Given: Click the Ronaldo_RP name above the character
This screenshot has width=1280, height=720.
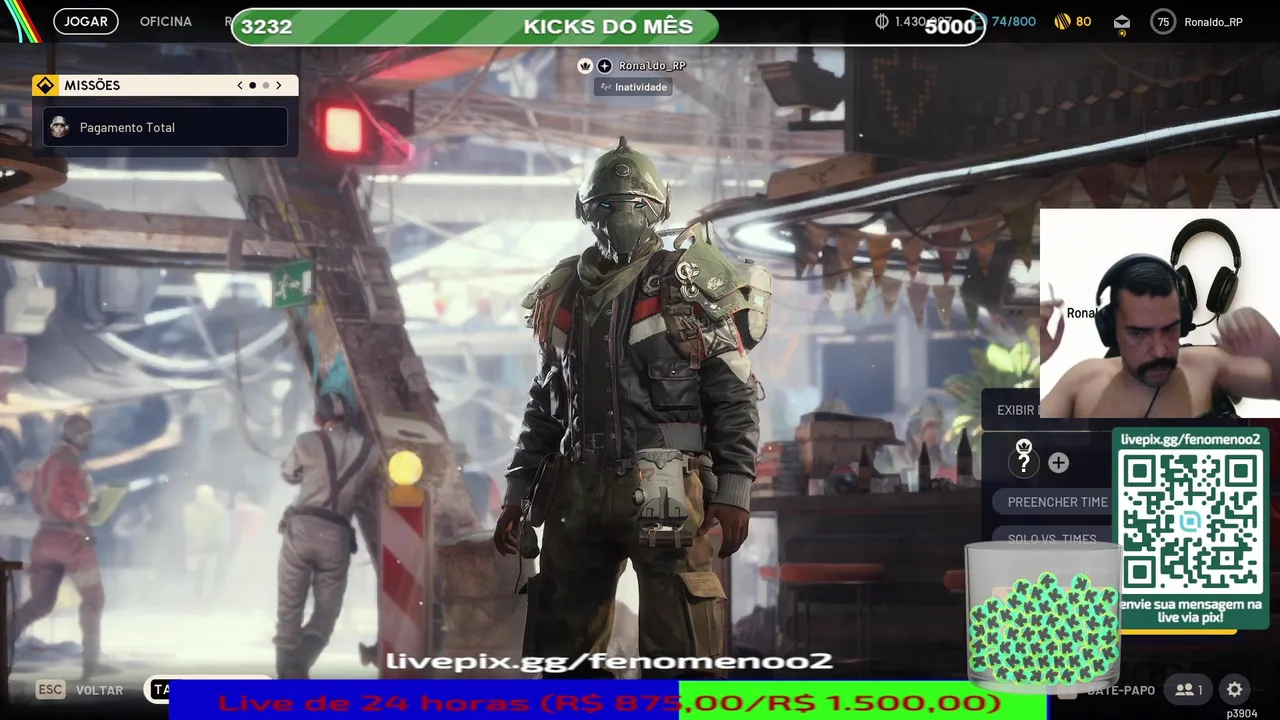Looking at the screenshot, I should 652,66.
